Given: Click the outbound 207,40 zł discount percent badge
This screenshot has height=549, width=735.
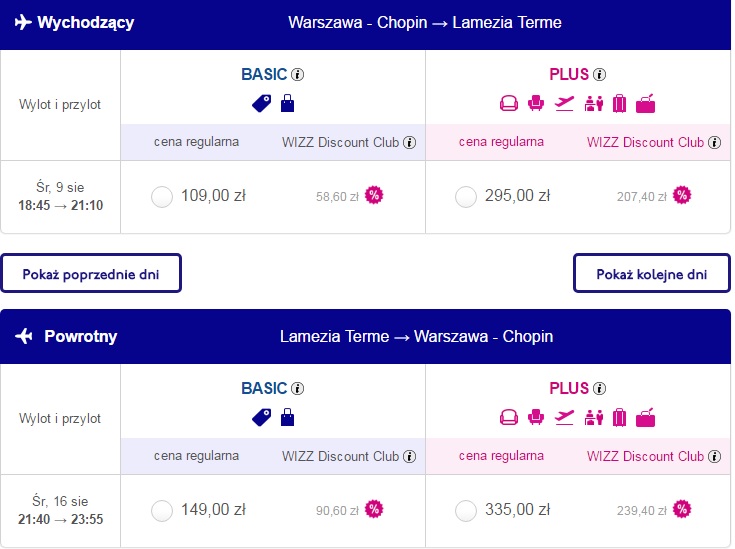Looking at the screenshot, I should coord(682,195).
